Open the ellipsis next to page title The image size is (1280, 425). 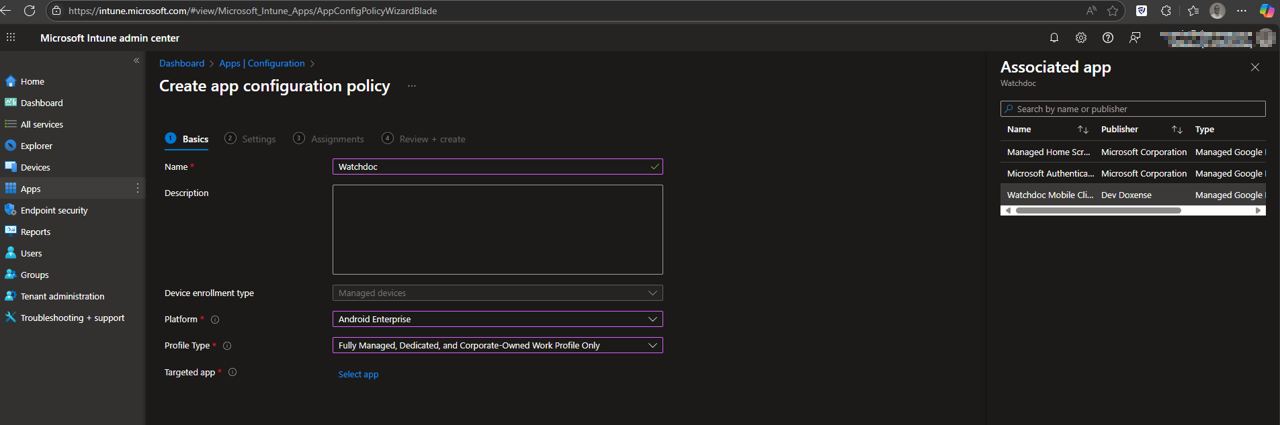point(411,86)
